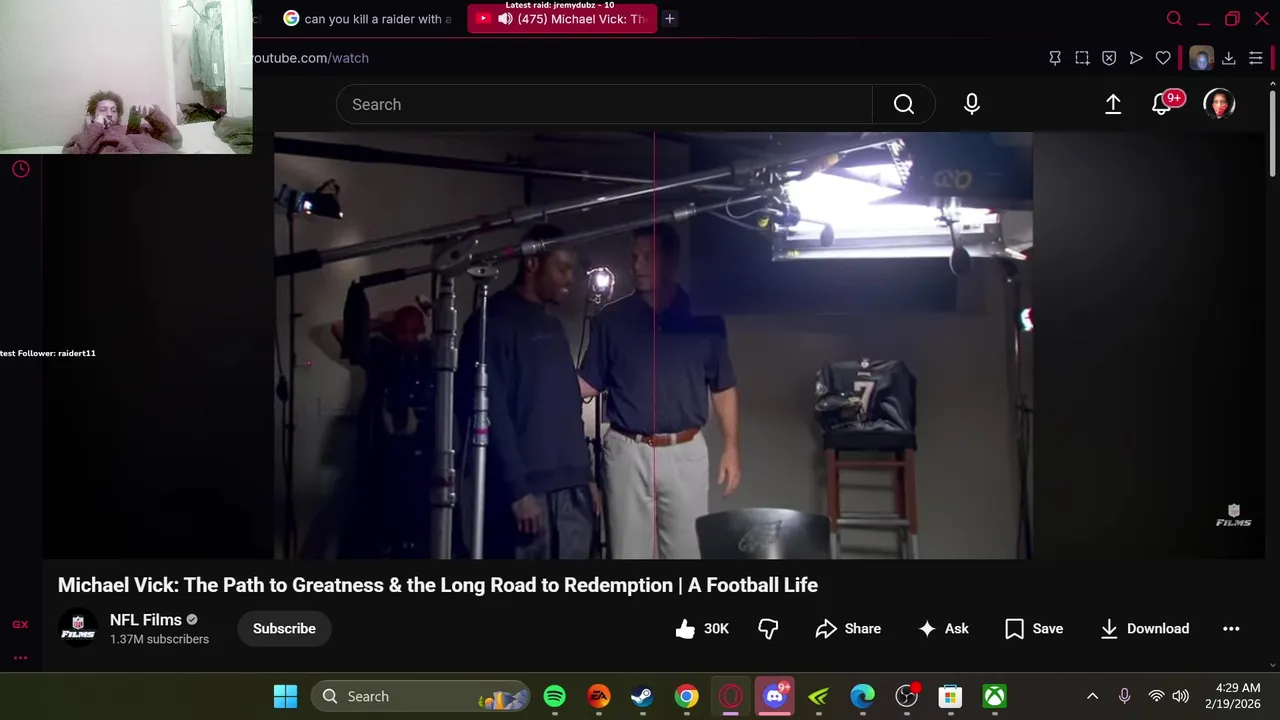Open NFL Films channel name link
The width and height of the screenshot is (1280, 720).
pos(146,620)
